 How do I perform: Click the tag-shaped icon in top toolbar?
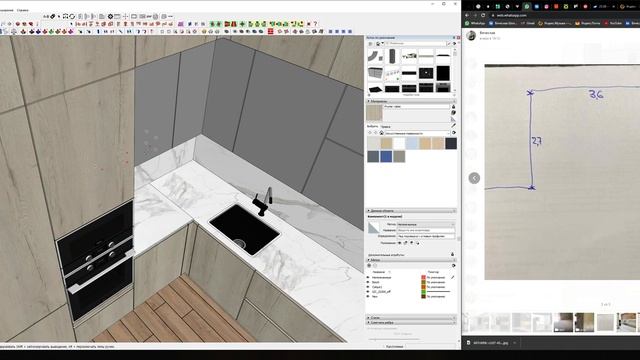point(53,16)
